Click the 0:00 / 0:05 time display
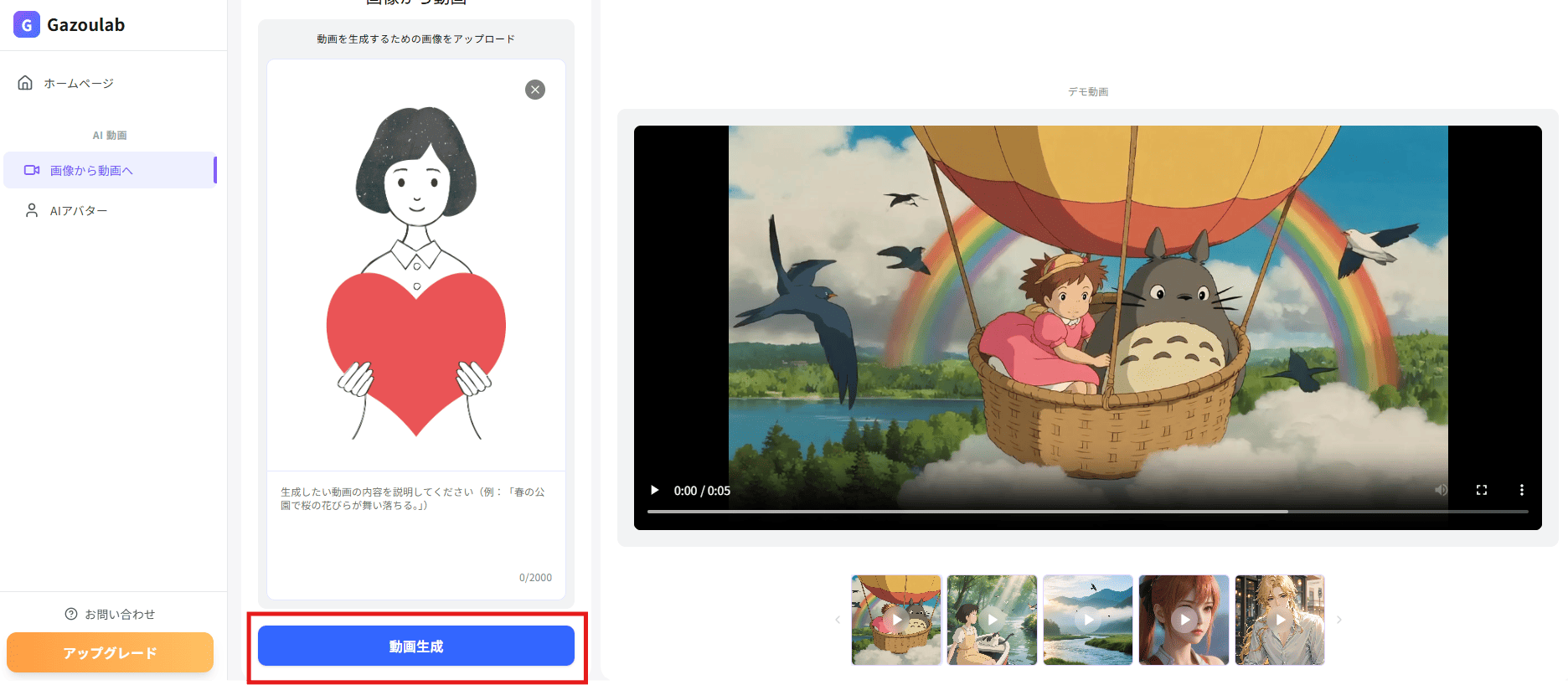 point(702,491)
